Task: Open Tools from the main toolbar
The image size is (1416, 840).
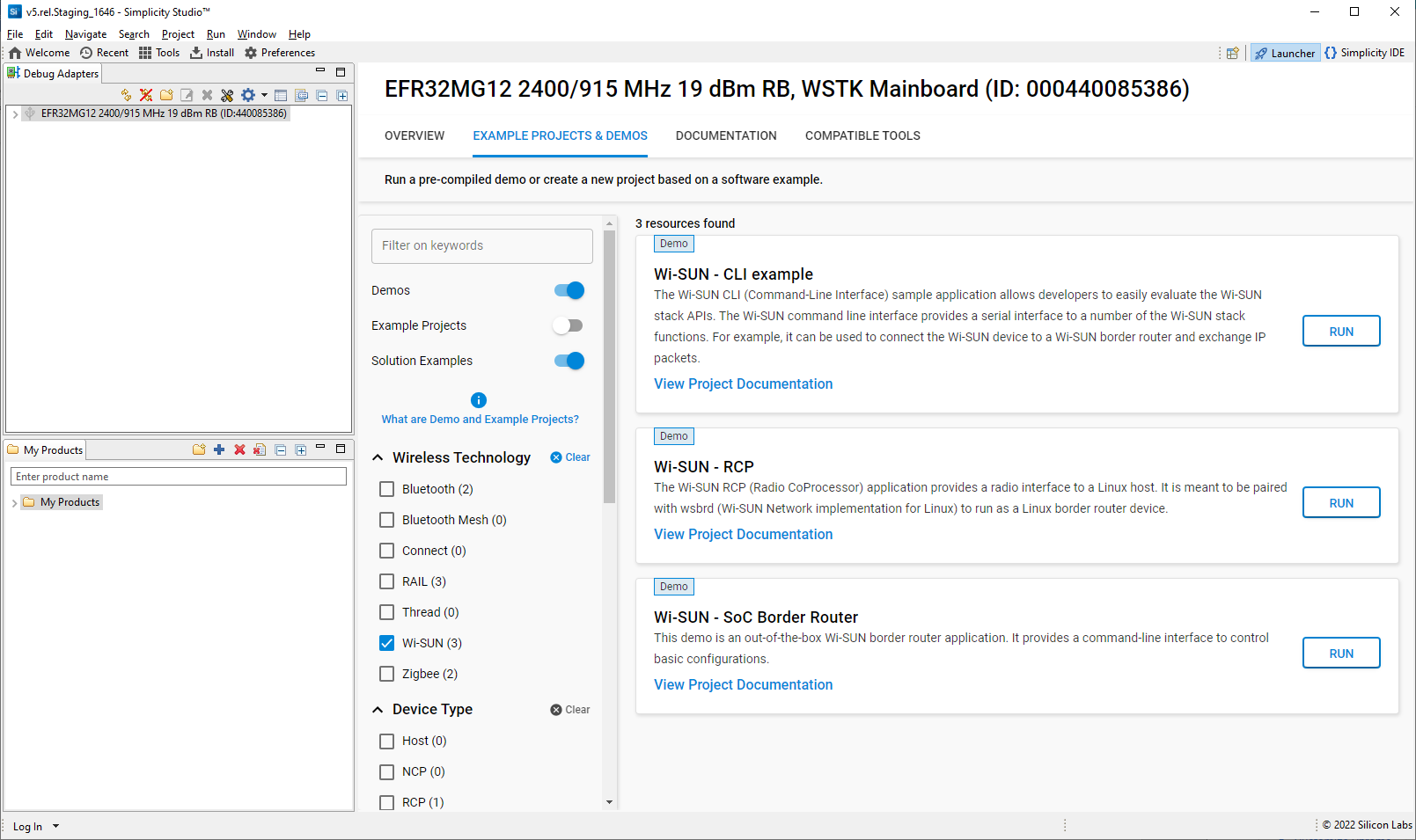Action: click(159, 52)
